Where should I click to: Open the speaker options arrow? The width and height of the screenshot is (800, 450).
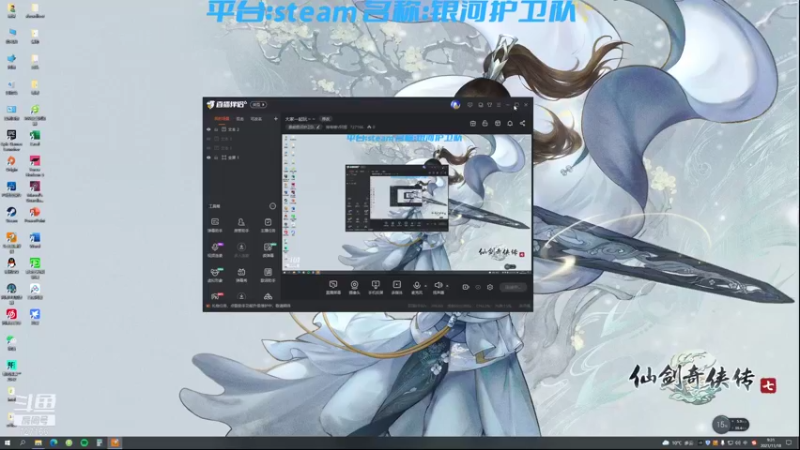coord(447,286)
